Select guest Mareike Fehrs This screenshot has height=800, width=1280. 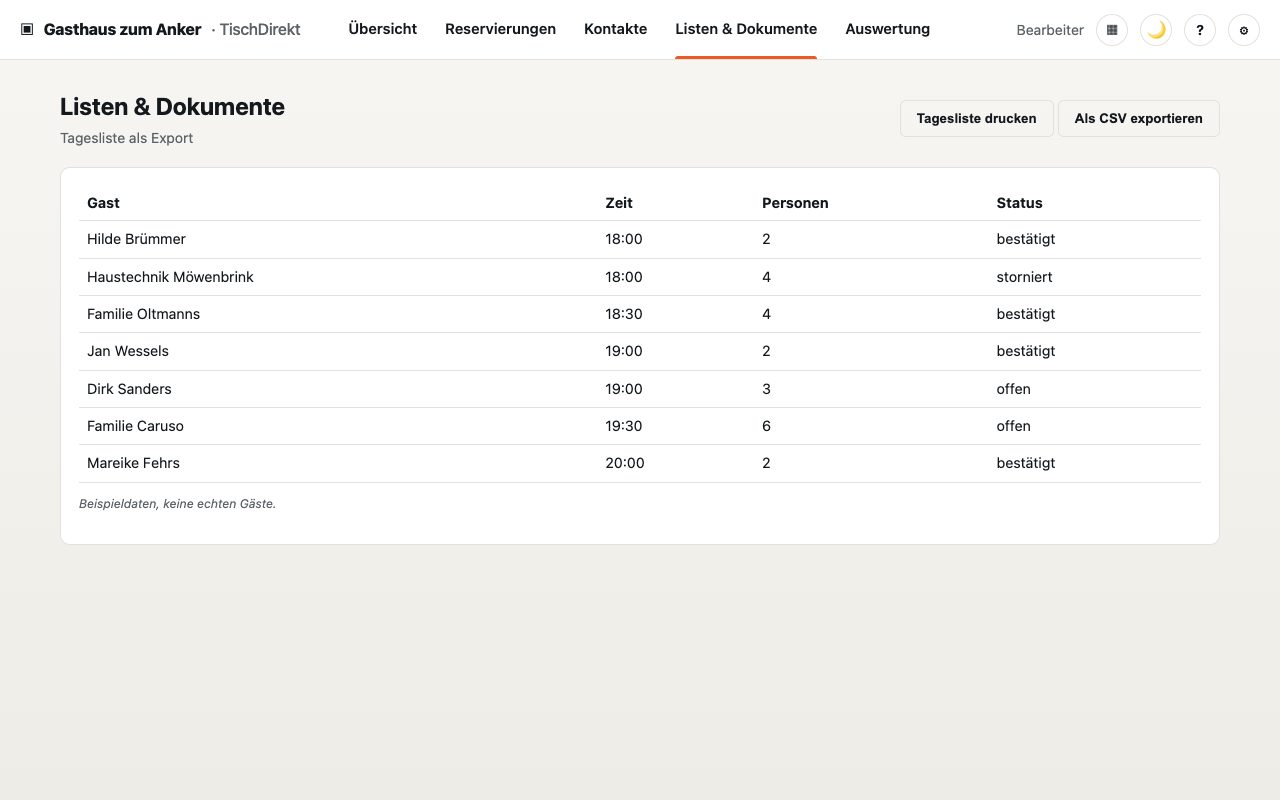pos(133,463)
